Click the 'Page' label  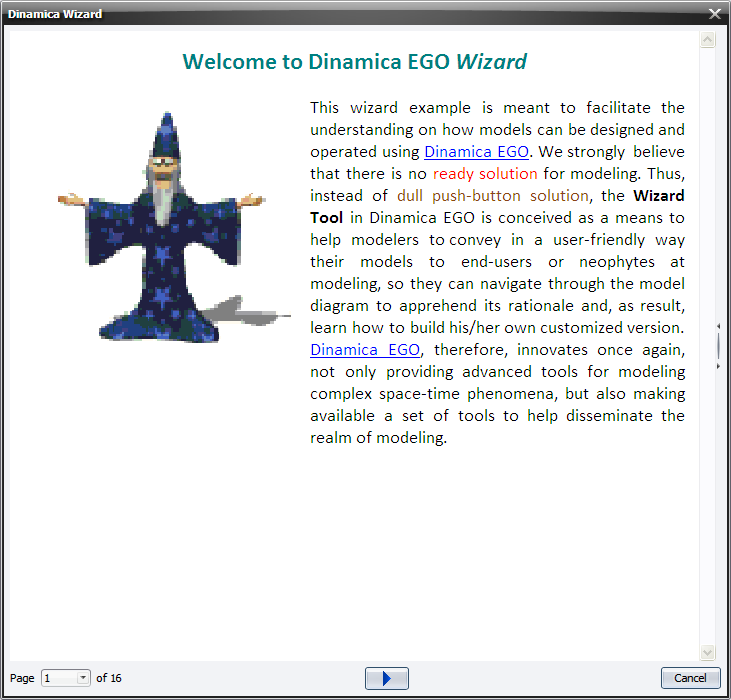point(22,678)
